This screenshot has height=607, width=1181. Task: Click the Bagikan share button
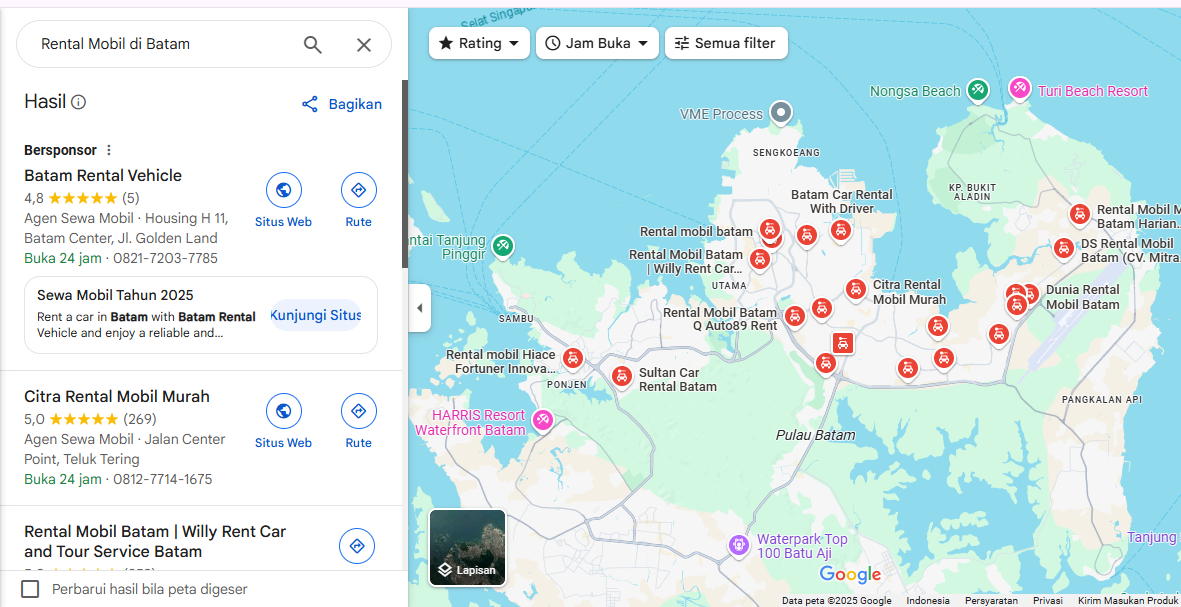pyautogui.click(x=341, y=104)
